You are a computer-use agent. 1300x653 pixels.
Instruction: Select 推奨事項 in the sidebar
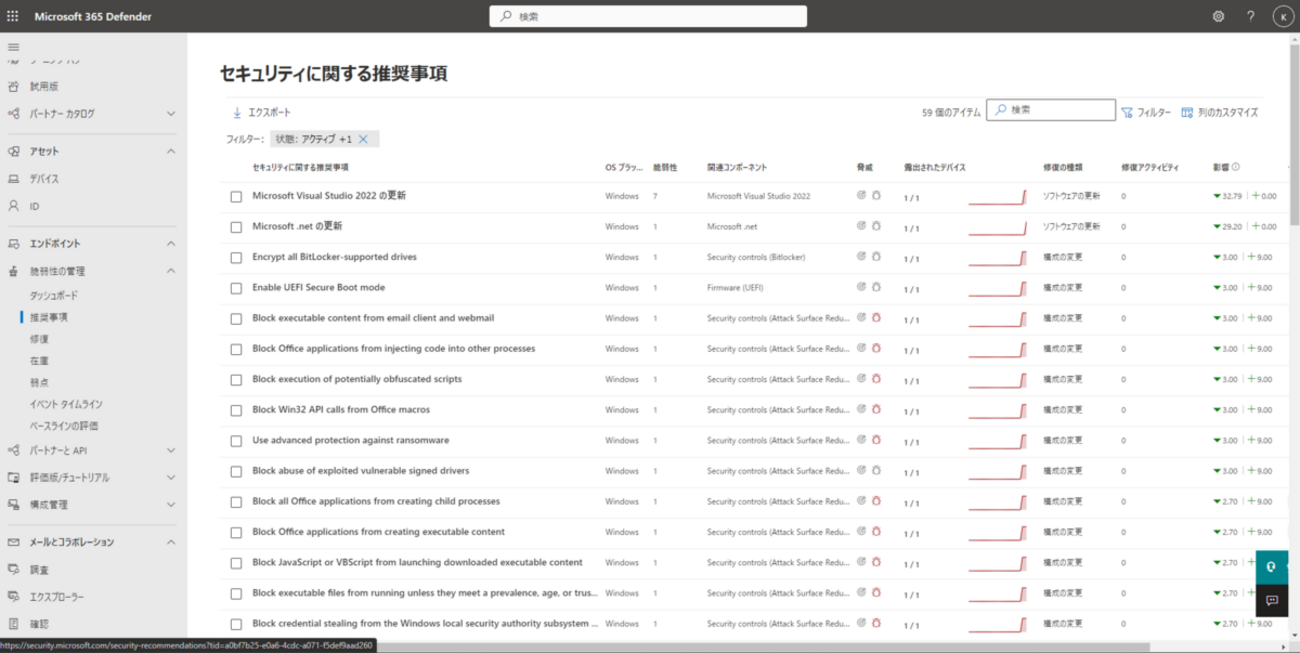point(49,317)
